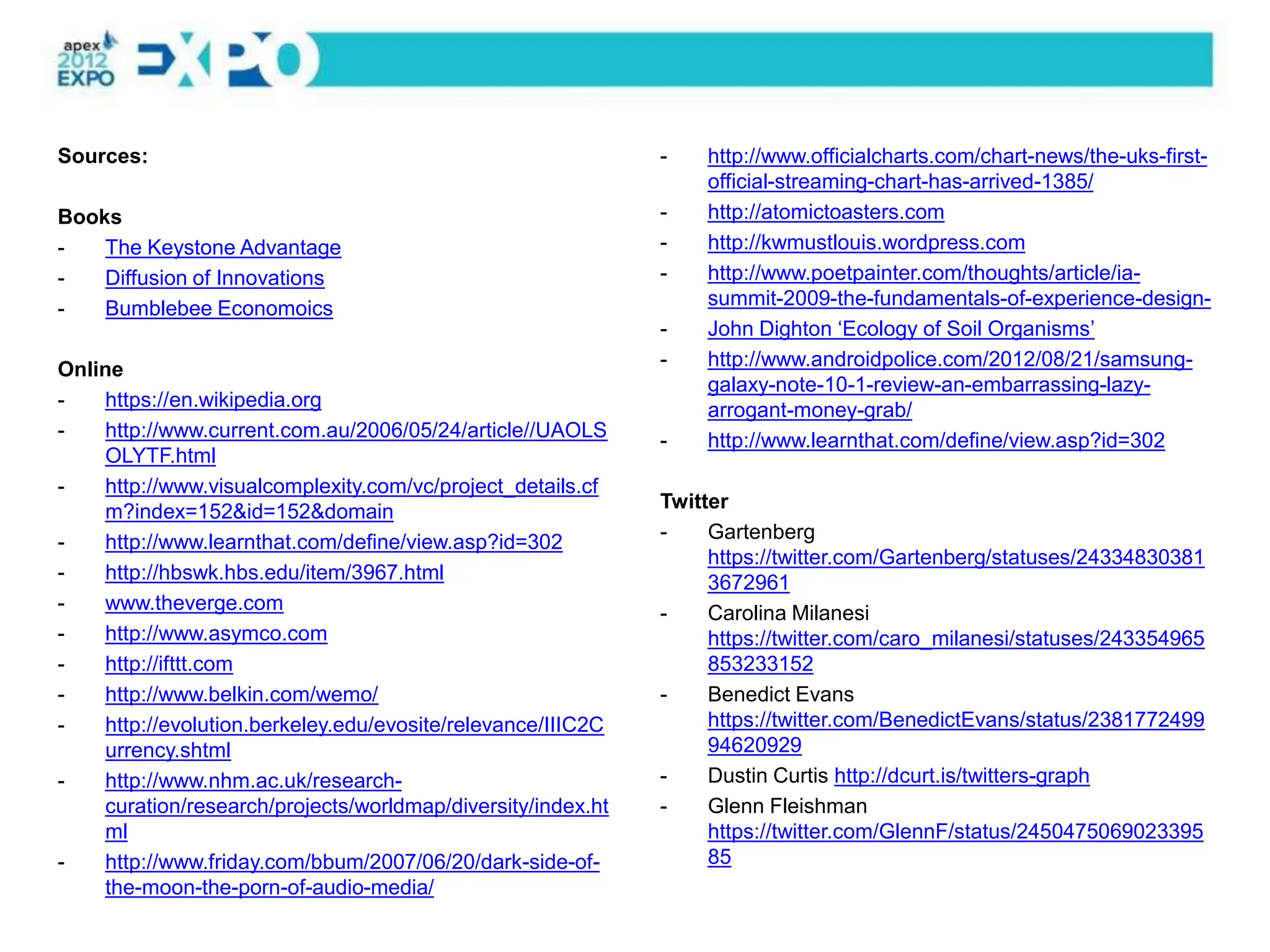Follow the officialcharts.com streaming chart link

point(957,156)
